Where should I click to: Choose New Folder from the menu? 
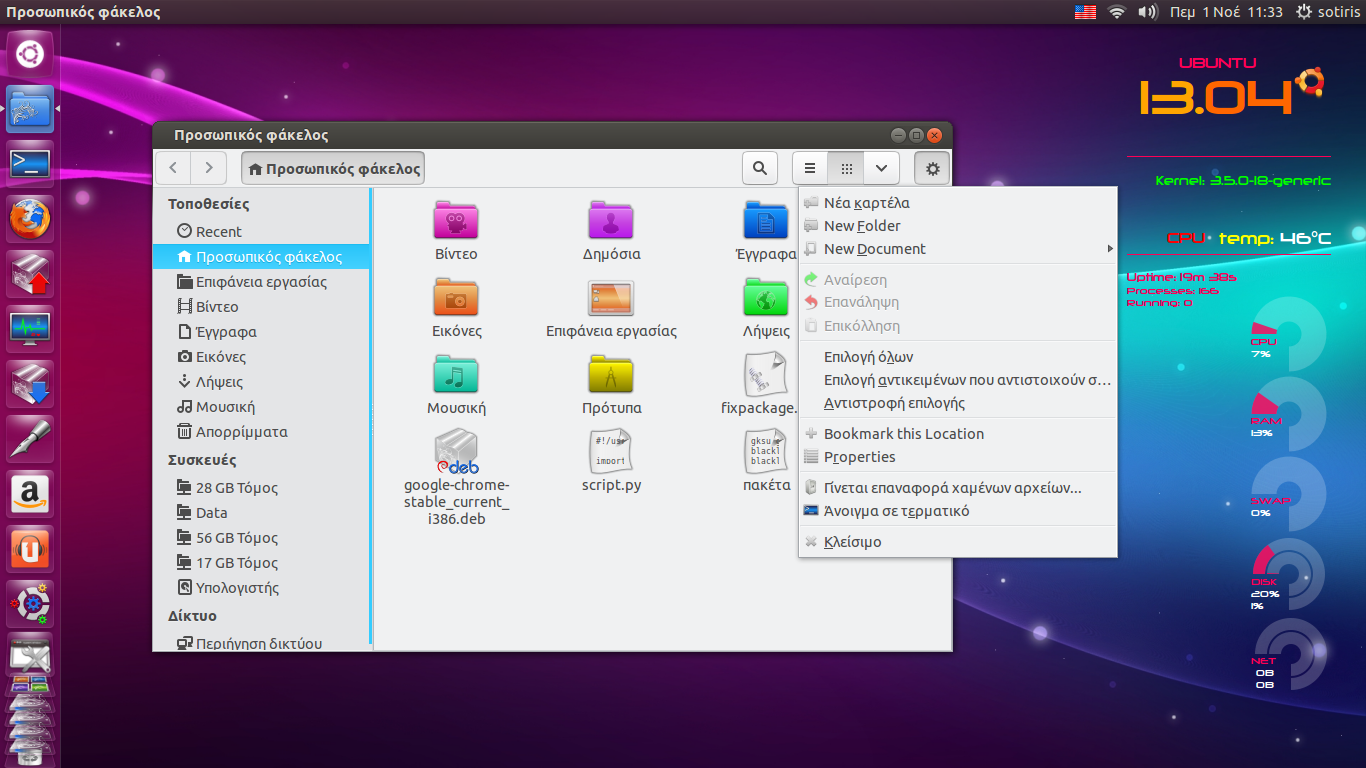(x=862, y=226)
